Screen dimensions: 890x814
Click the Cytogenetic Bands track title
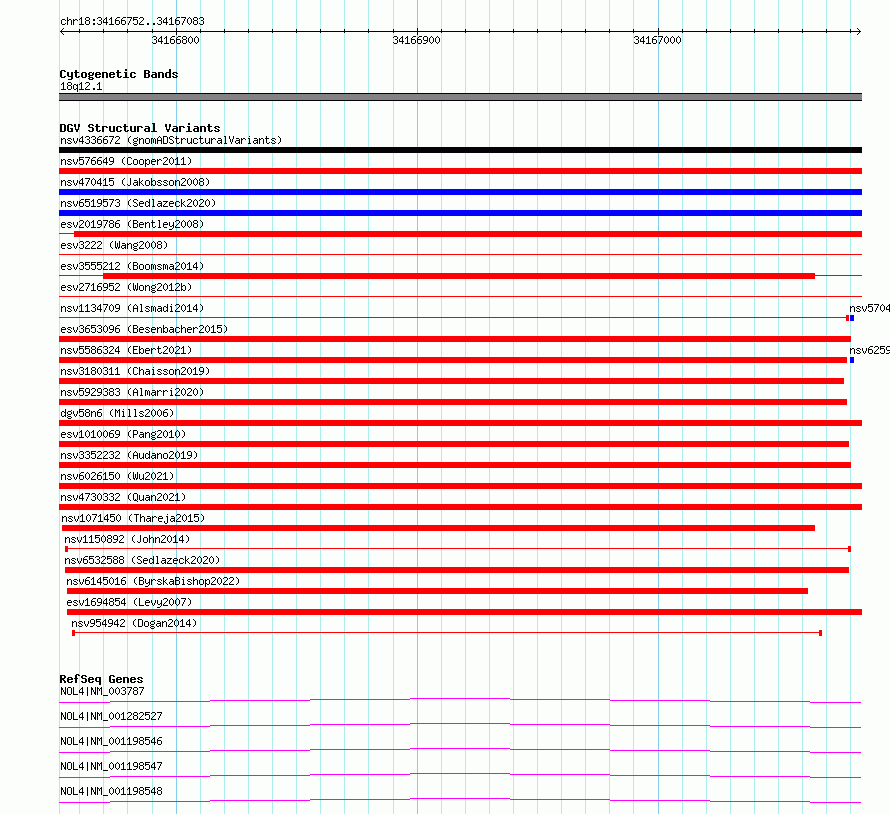tap(119, 74)
